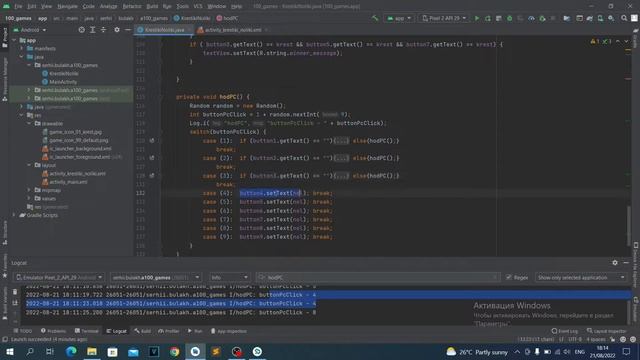This screenshot has height=360, width=640.
Task: Collapse the drawable folder
Action: pyautogui.click(x=29, y=123)
